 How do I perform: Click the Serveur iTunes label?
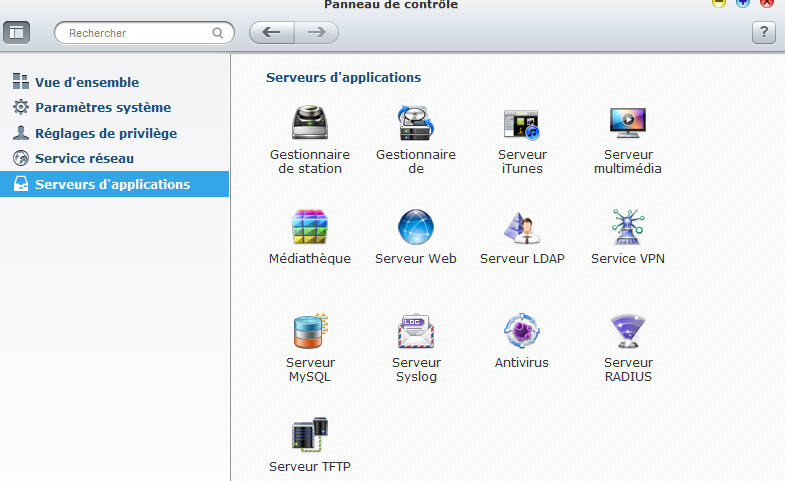(x=522, y=161)
